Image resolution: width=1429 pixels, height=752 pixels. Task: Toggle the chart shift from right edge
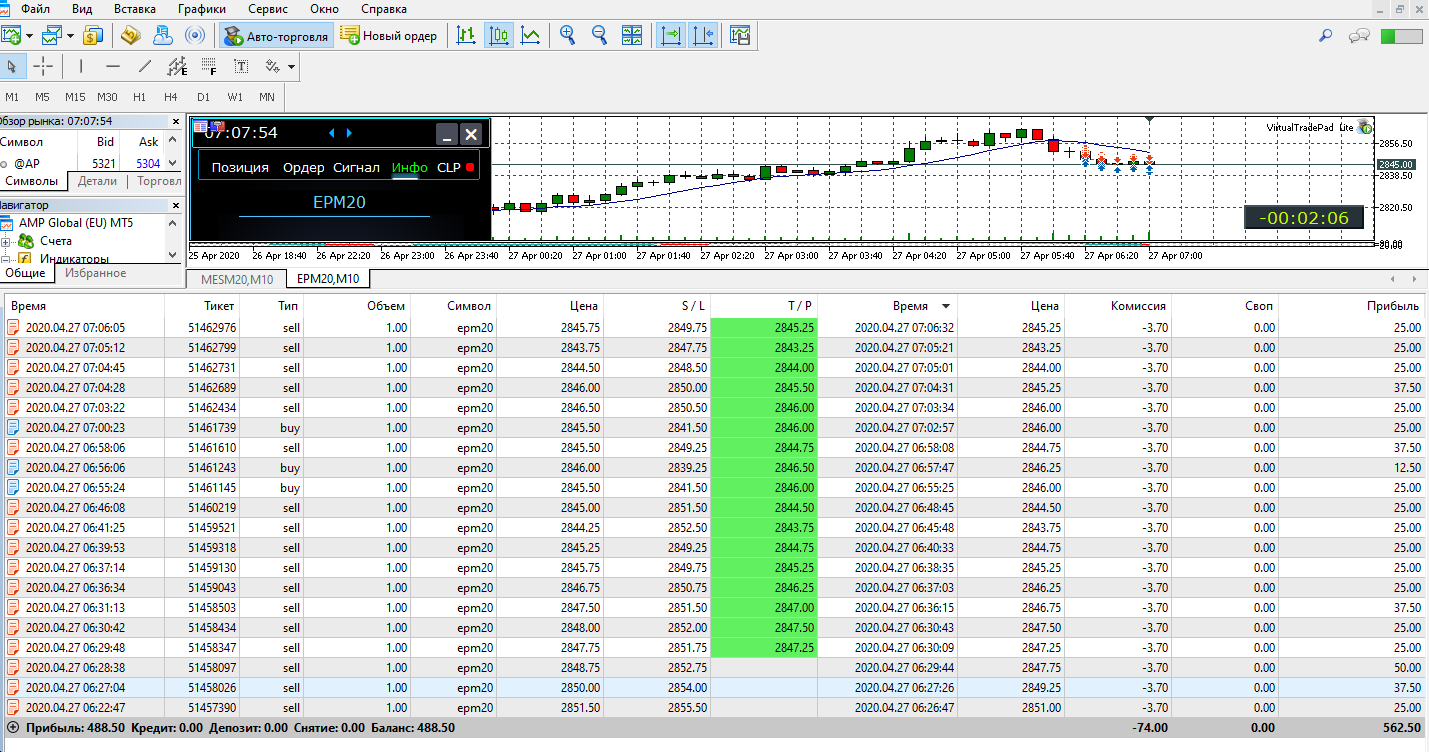point(703,36)
